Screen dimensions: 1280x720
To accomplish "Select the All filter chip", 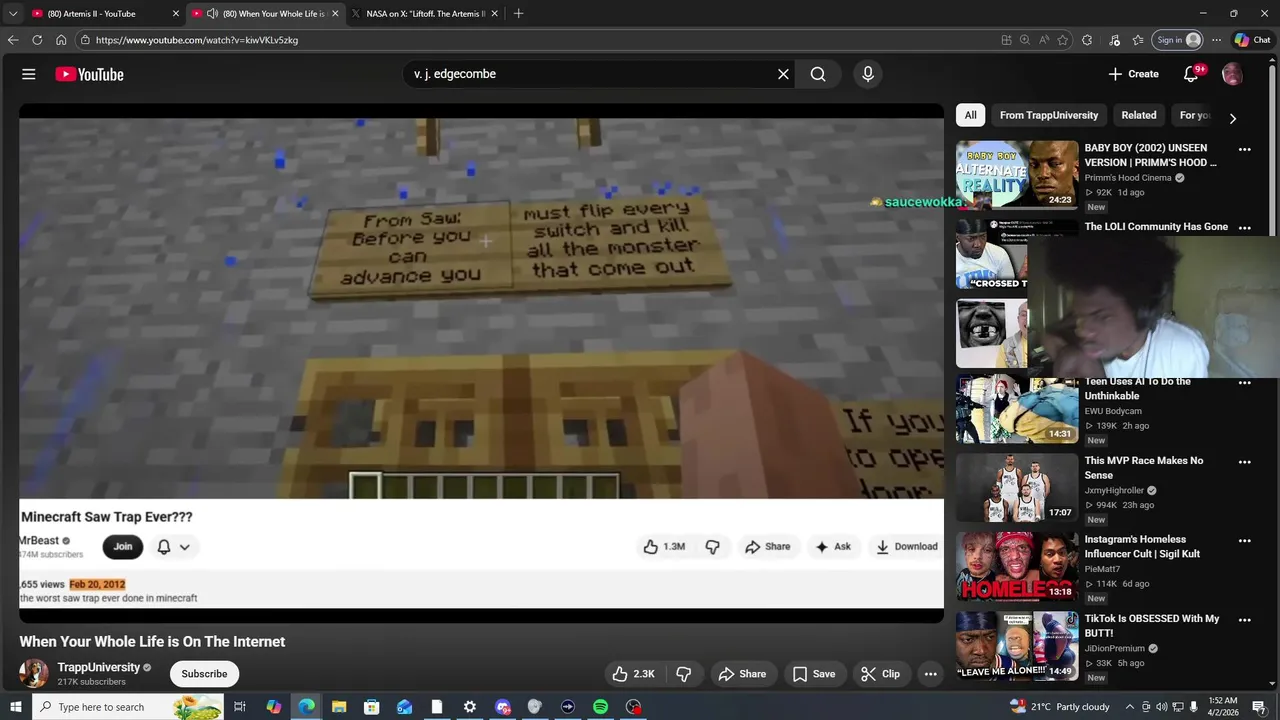I will (970, 115).
